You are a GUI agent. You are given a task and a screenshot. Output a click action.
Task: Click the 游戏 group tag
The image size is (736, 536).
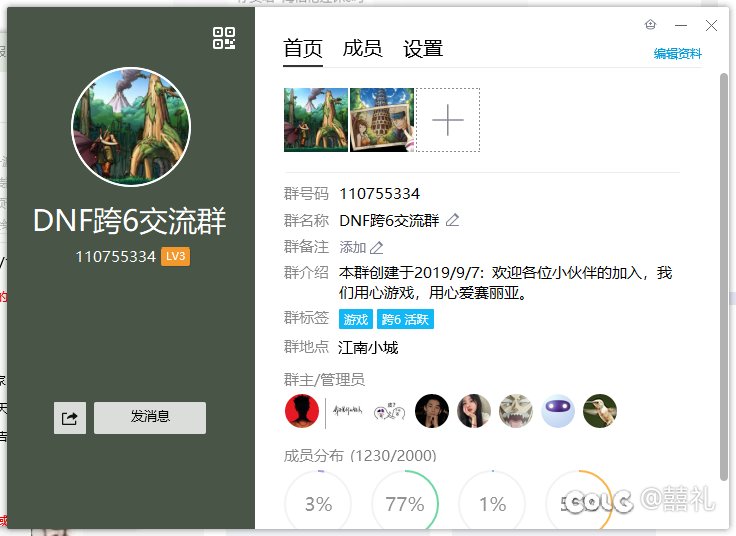click(x=356, y=319)
